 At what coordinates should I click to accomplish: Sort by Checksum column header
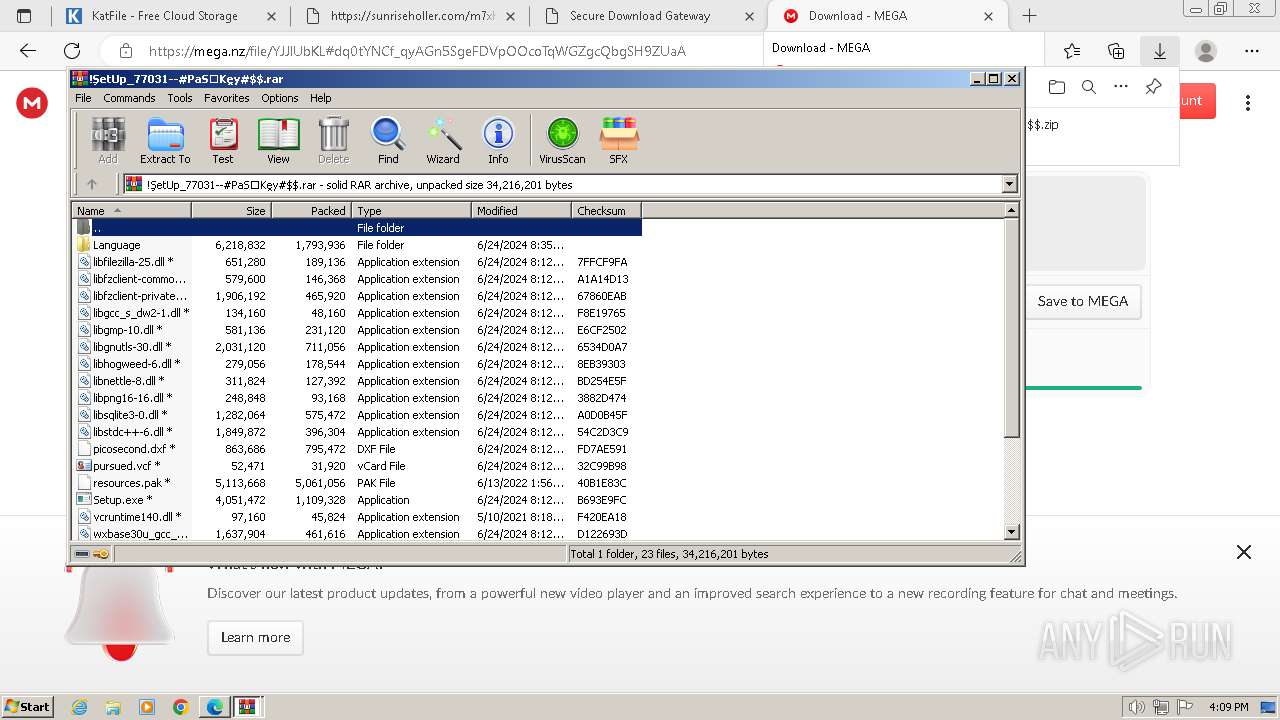(x=606, y=211)
